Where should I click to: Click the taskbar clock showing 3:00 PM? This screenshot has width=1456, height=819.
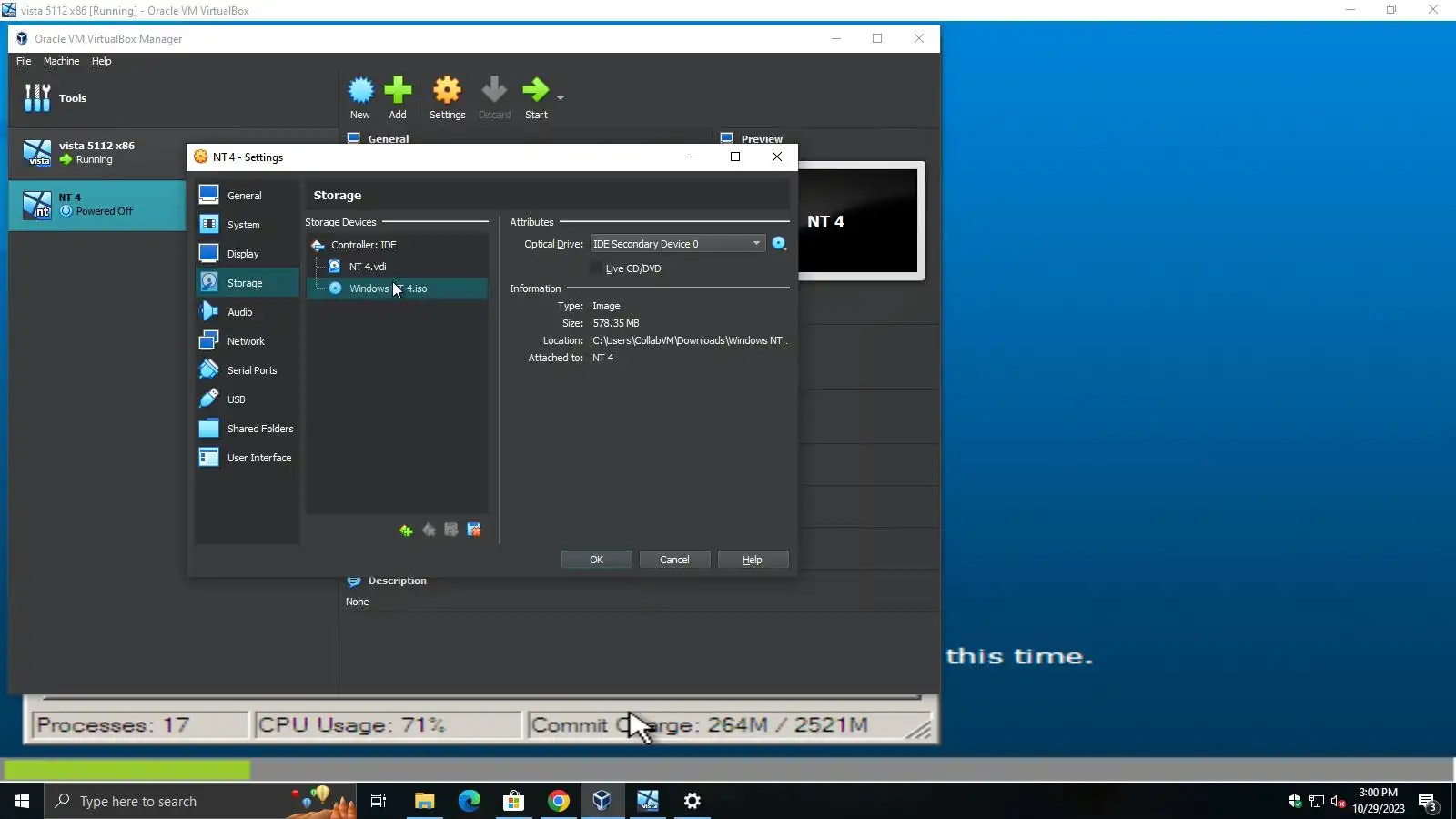1378,801
